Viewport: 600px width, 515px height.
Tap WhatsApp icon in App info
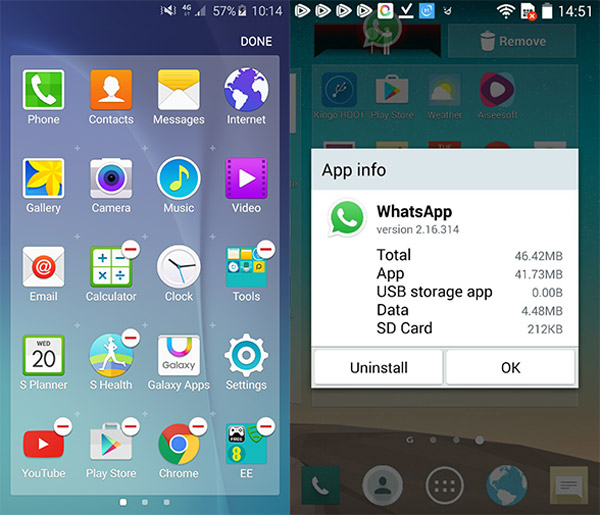tap(346, 218)
